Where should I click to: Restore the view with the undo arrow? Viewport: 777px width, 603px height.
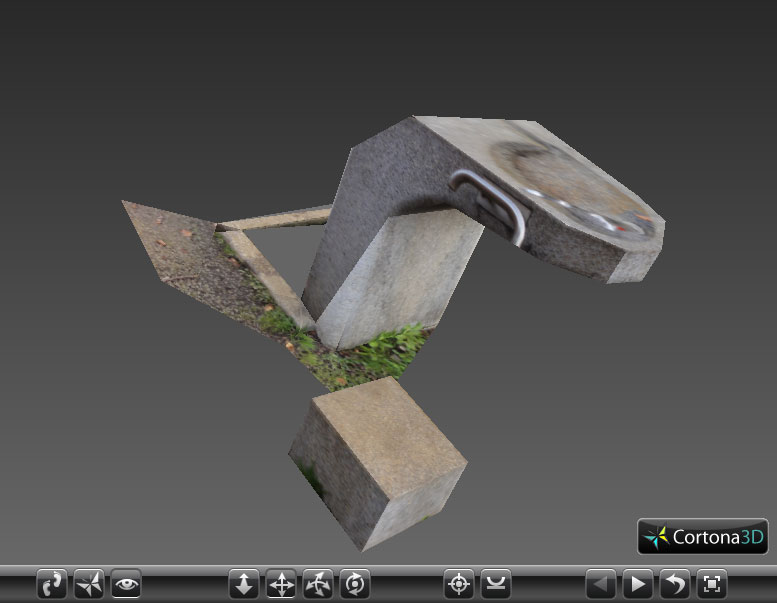click(675, 584)
